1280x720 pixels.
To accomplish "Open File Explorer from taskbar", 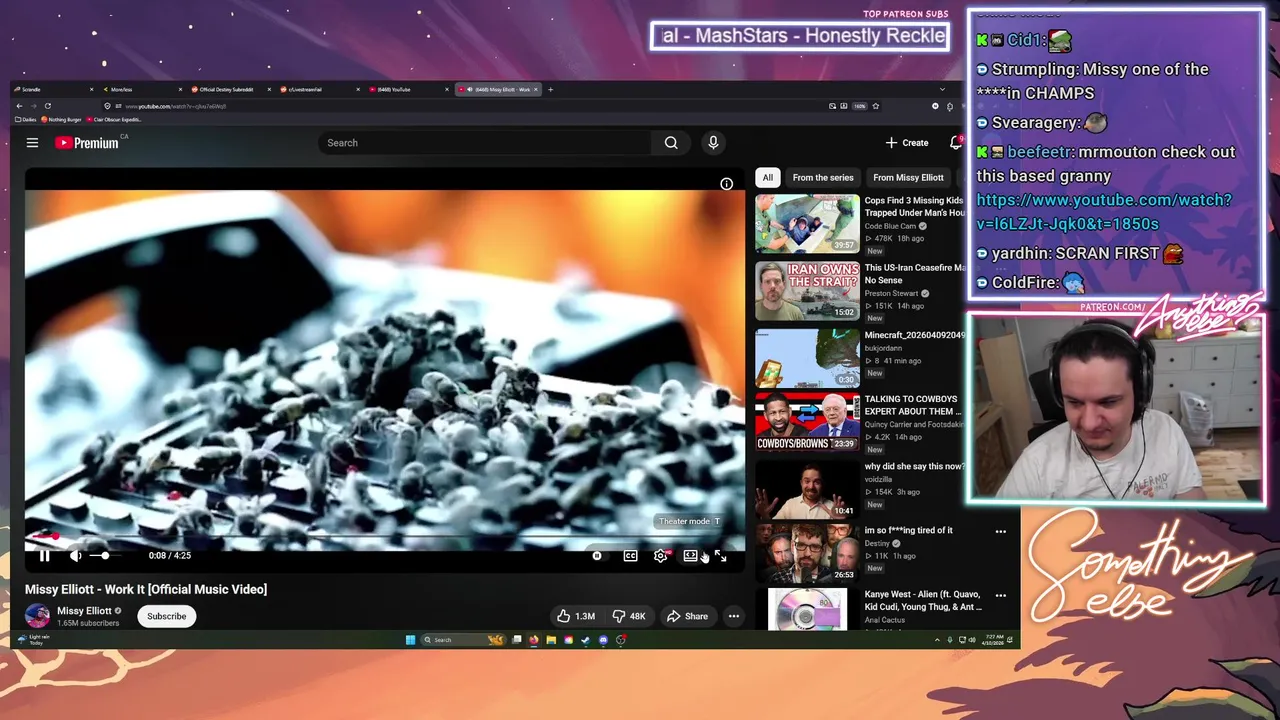I will coord(551,640).
